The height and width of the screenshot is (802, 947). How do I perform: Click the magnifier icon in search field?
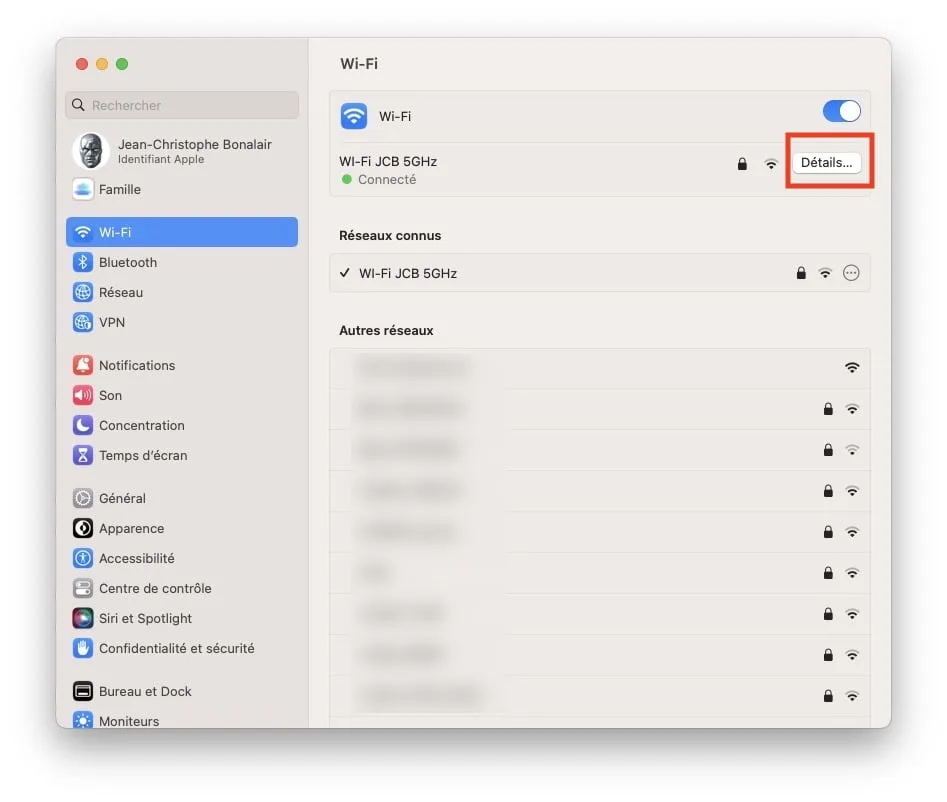coord(79,105)
